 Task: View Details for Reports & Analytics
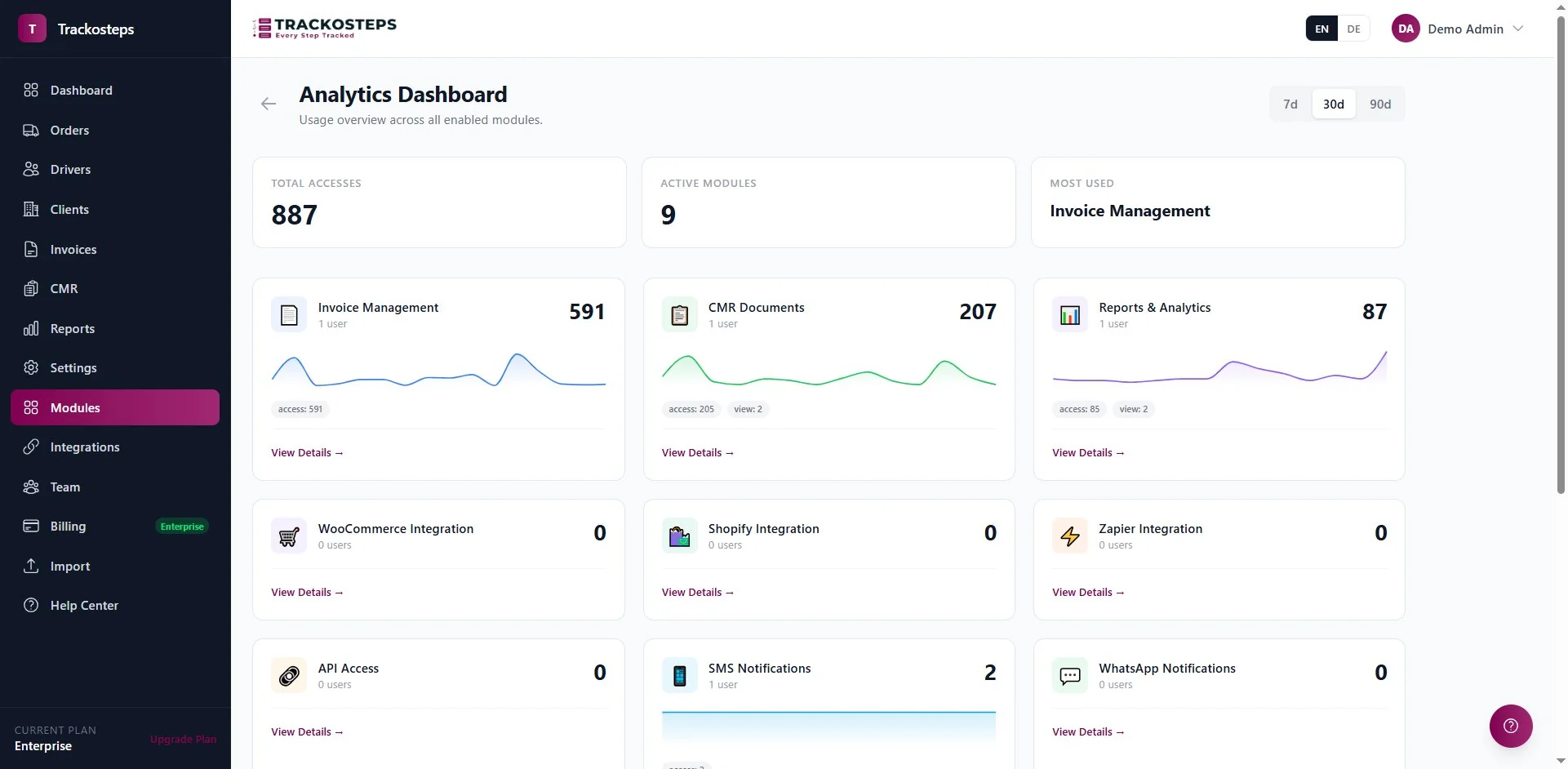pyautogui.click(x=1088, y=452)
